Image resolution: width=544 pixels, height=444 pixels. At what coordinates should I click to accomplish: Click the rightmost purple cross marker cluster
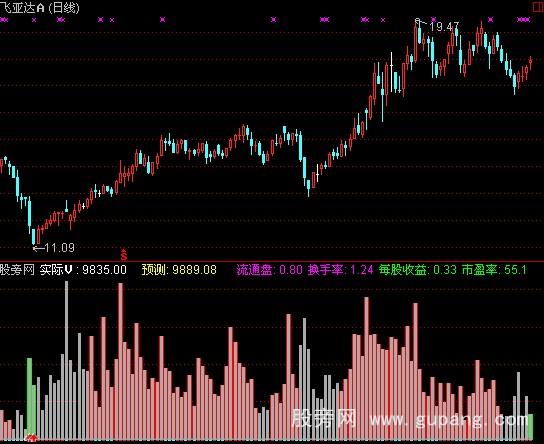point(524,20)
